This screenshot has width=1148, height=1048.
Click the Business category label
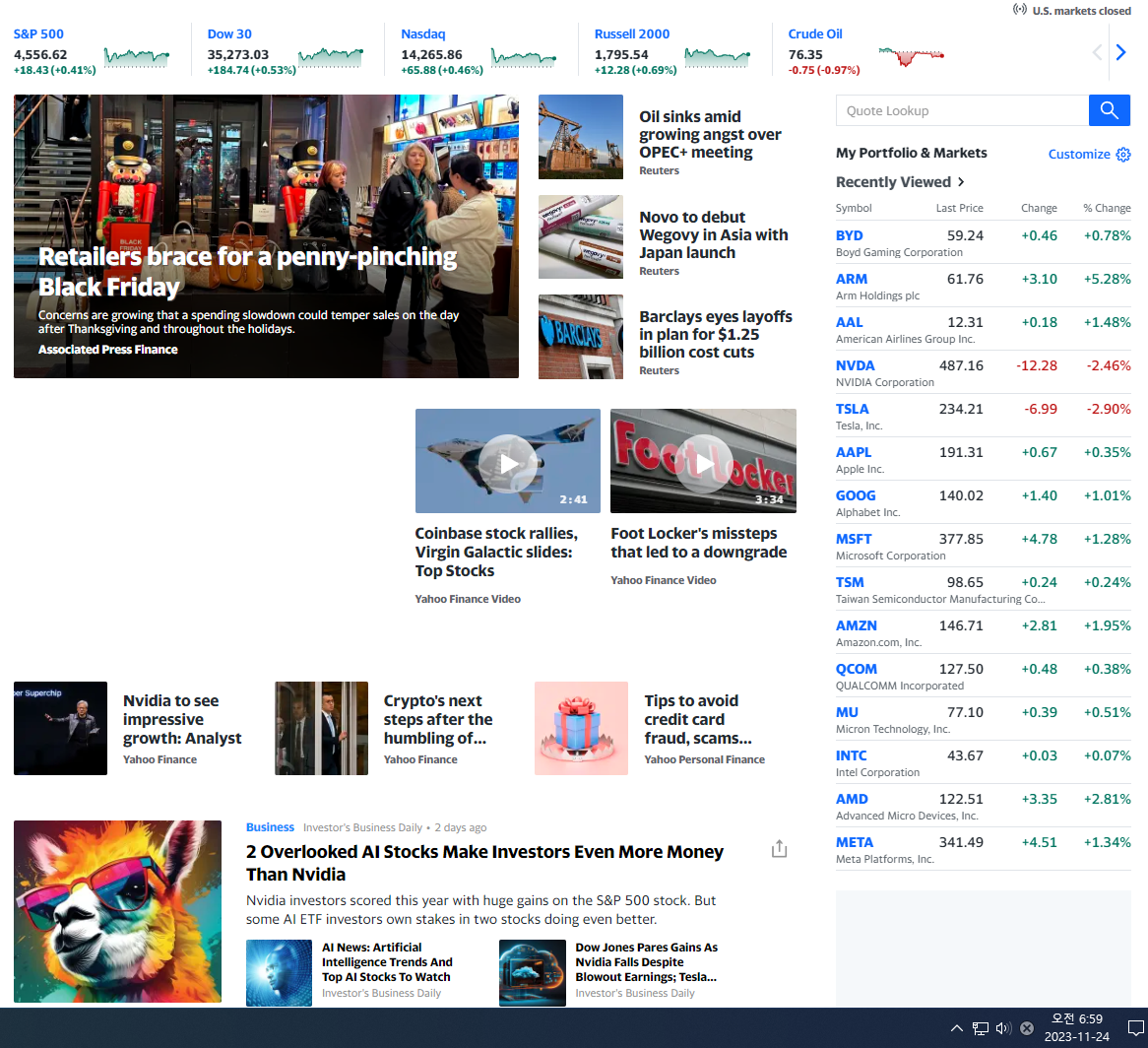[x=270, y=826]
